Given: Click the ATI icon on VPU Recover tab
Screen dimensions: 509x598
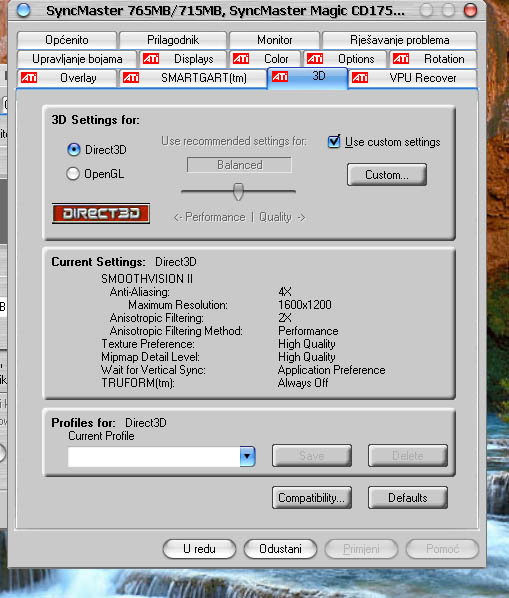Looking at the screenshot, I should coord(360,78).
